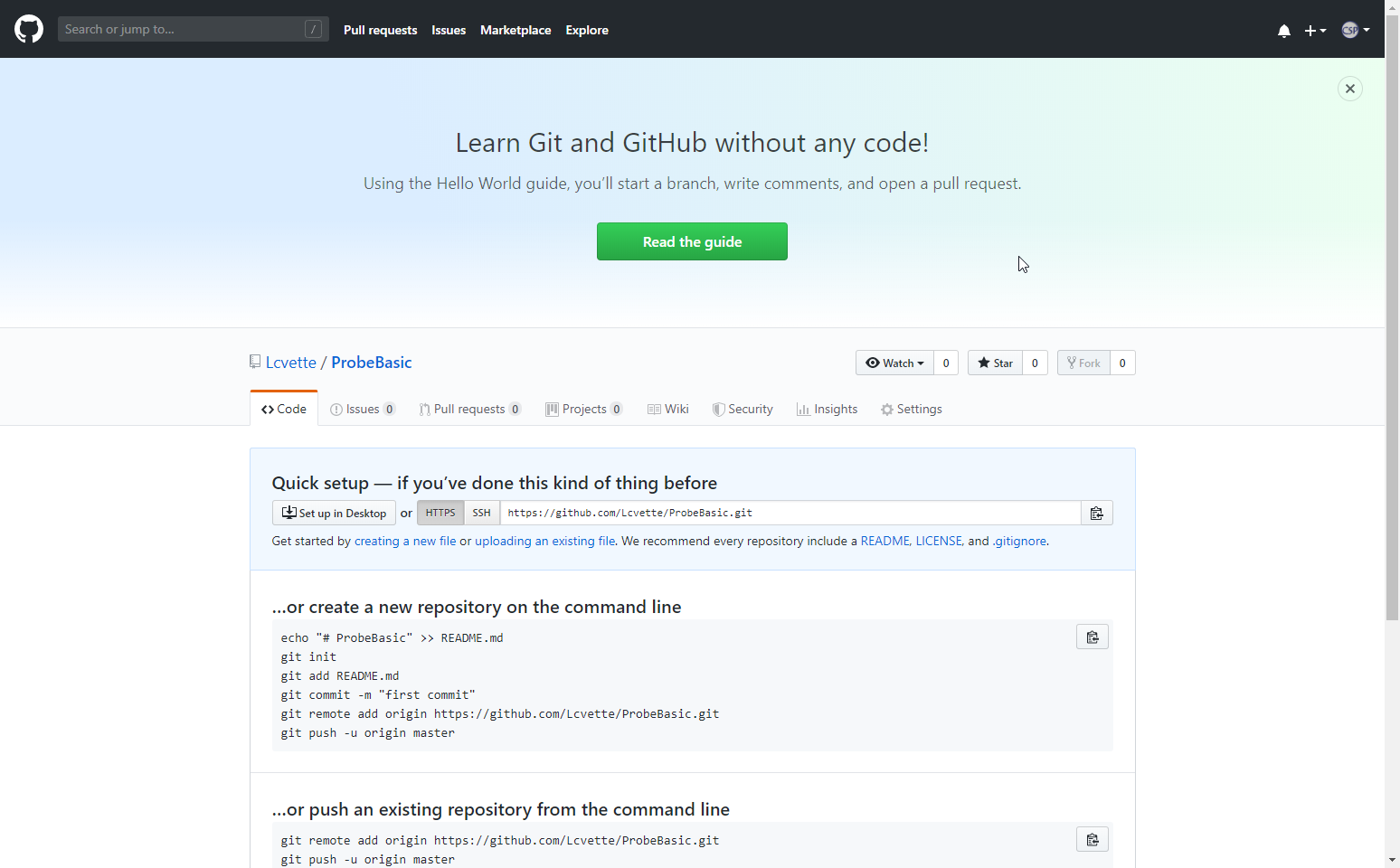Open Issues in top navigation

point(449,30)
